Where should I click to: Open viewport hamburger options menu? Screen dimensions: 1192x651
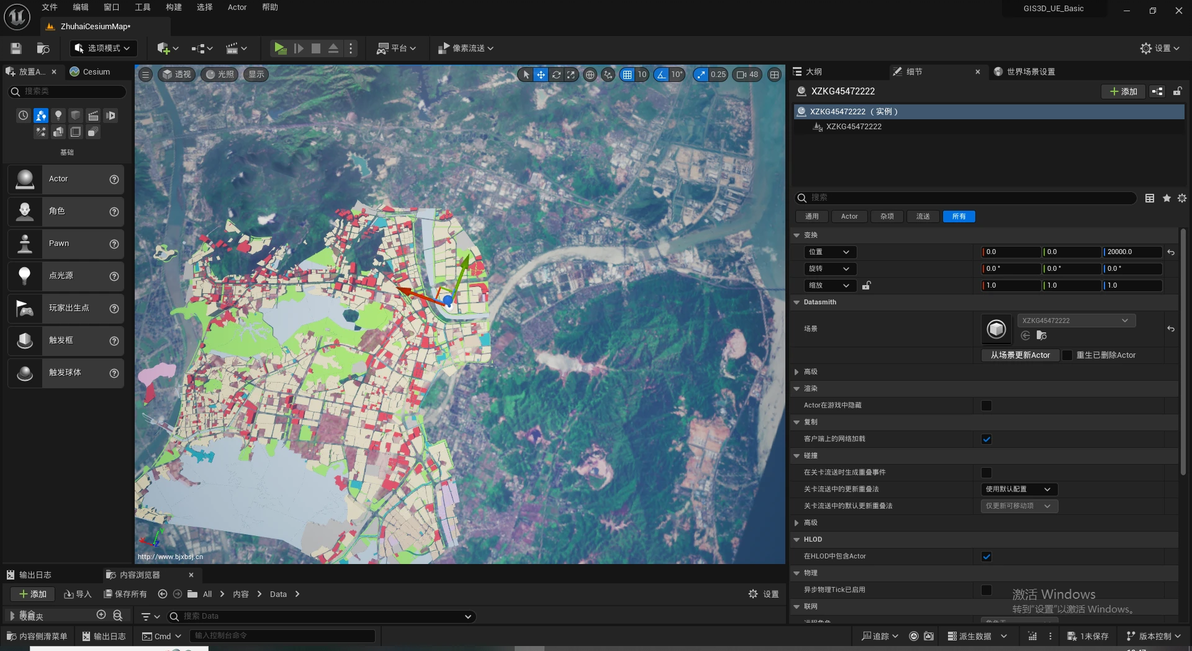point(146,75)
